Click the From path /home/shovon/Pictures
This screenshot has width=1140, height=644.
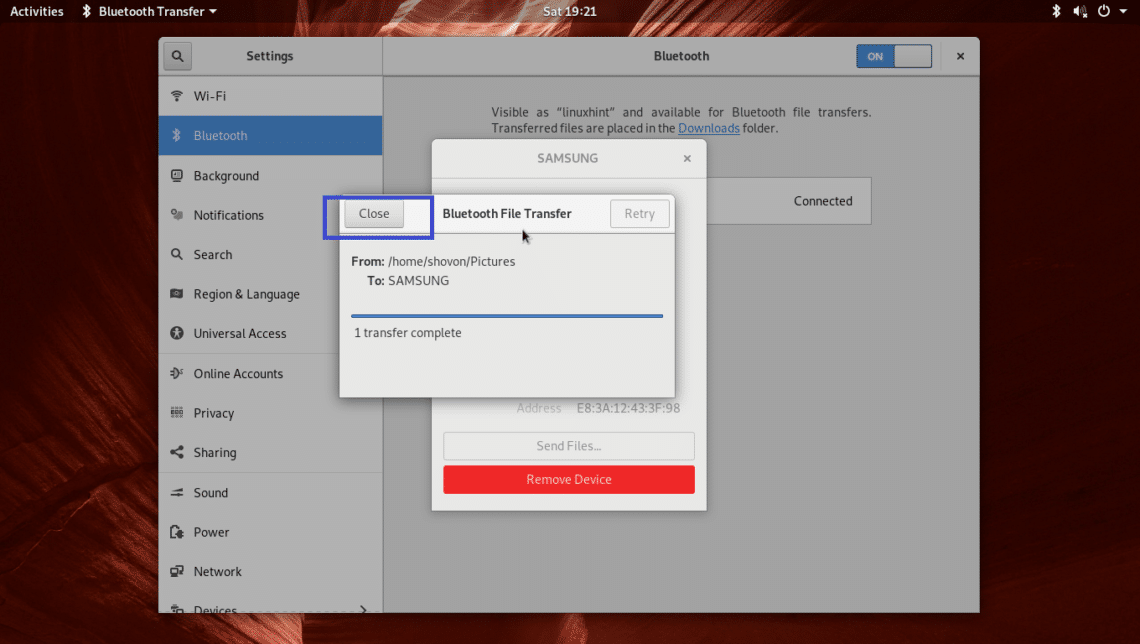click(451, 261)
